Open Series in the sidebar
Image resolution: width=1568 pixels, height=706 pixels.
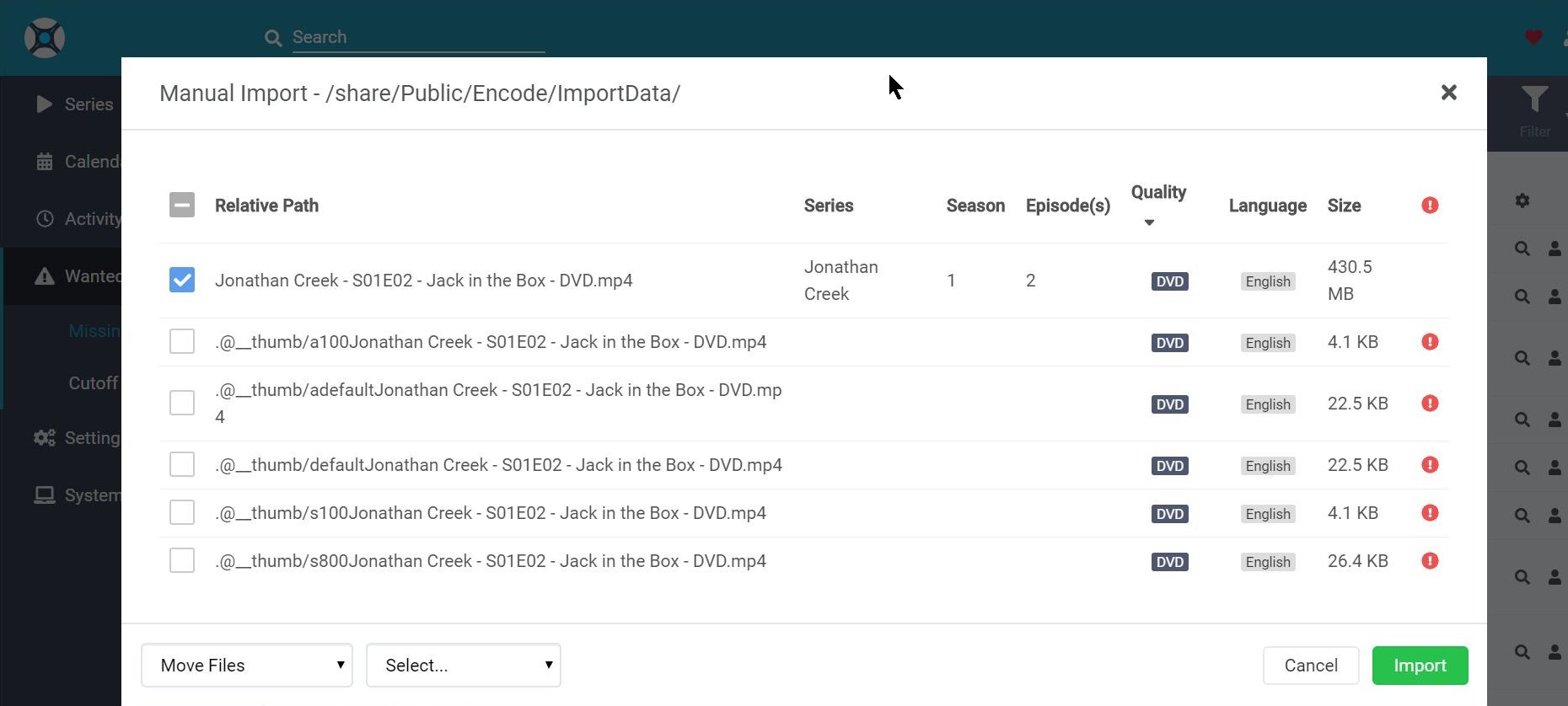point(88,104)
